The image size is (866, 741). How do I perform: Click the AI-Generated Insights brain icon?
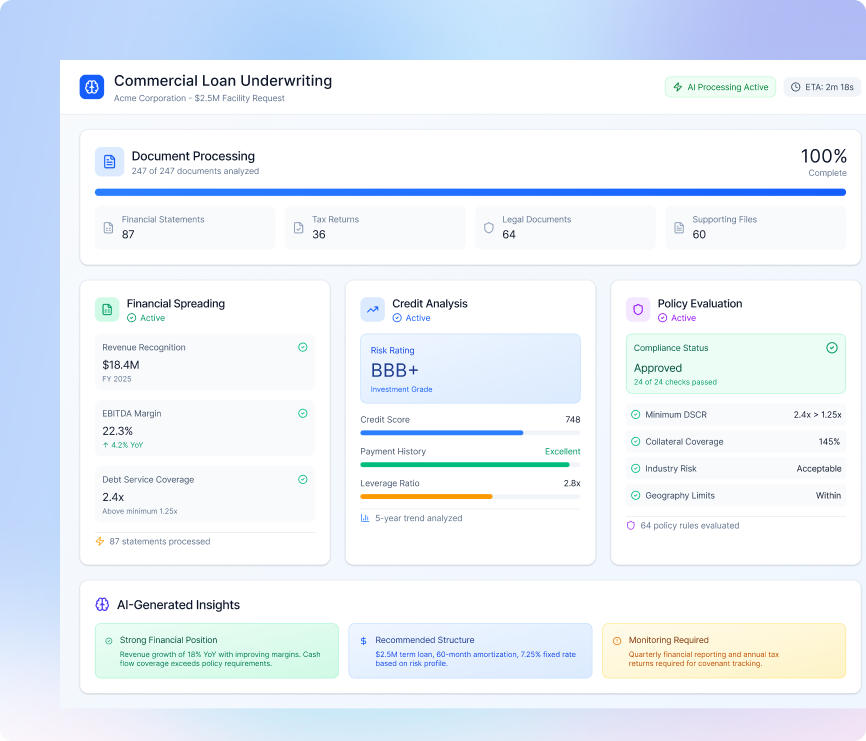102,605
